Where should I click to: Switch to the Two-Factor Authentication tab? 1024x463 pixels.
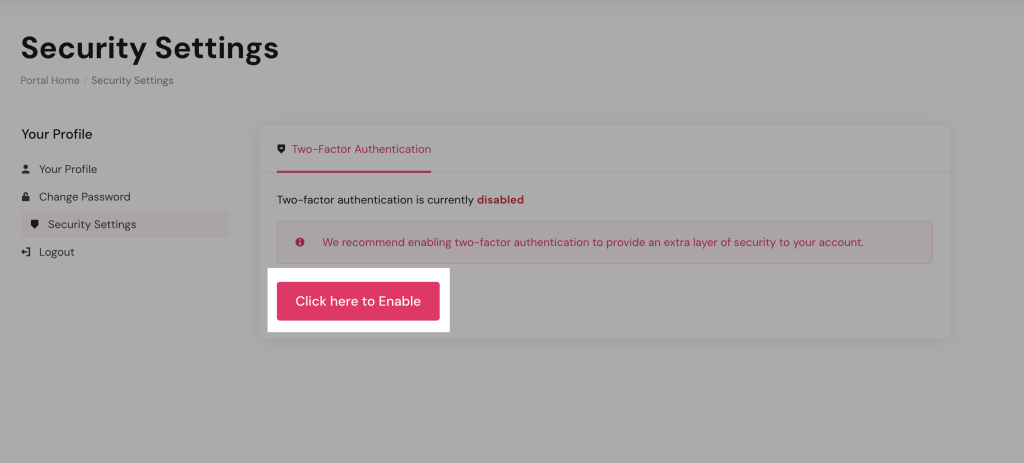[x=361, y=149]
